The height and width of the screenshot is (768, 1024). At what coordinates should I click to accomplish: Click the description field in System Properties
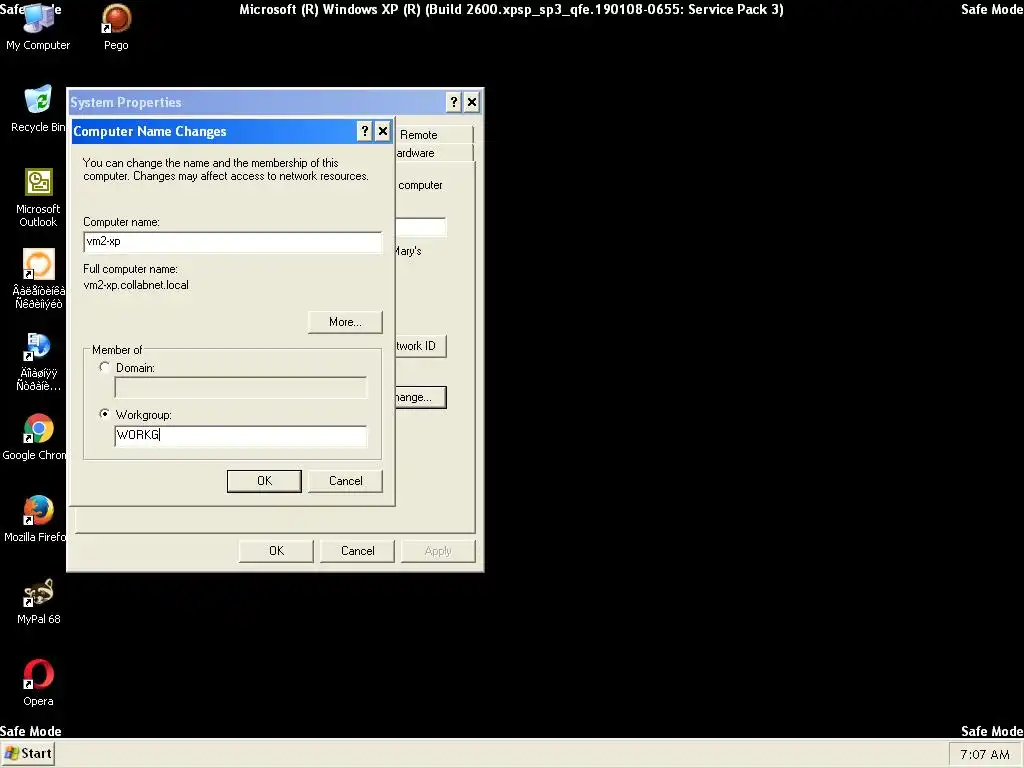421,227
